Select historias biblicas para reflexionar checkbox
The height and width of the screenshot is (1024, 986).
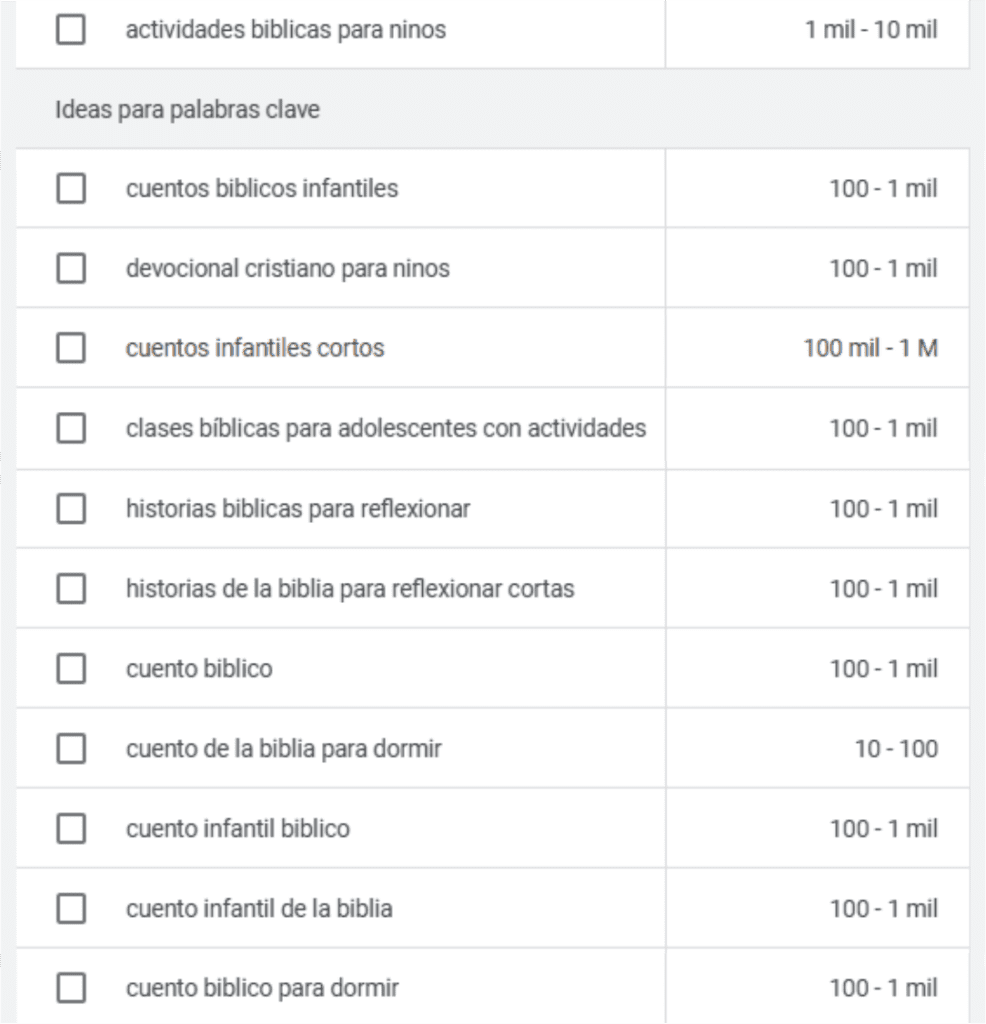71,509
